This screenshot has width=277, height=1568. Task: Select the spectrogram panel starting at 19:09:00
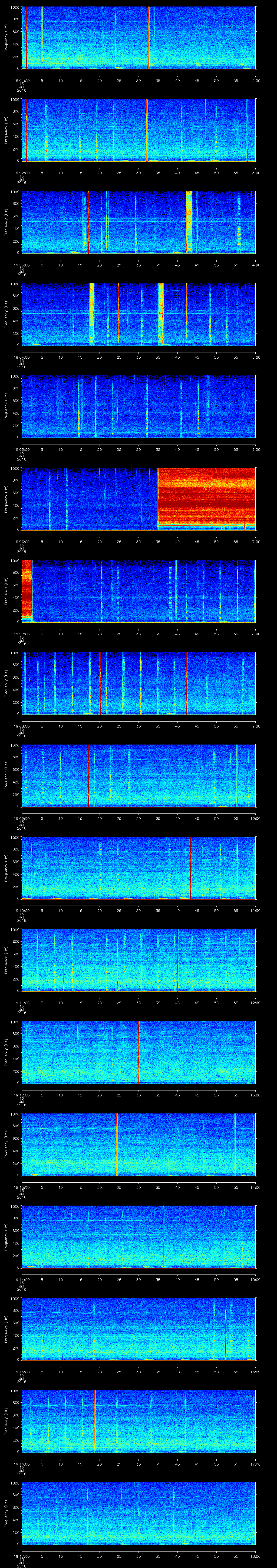(138, 775)
